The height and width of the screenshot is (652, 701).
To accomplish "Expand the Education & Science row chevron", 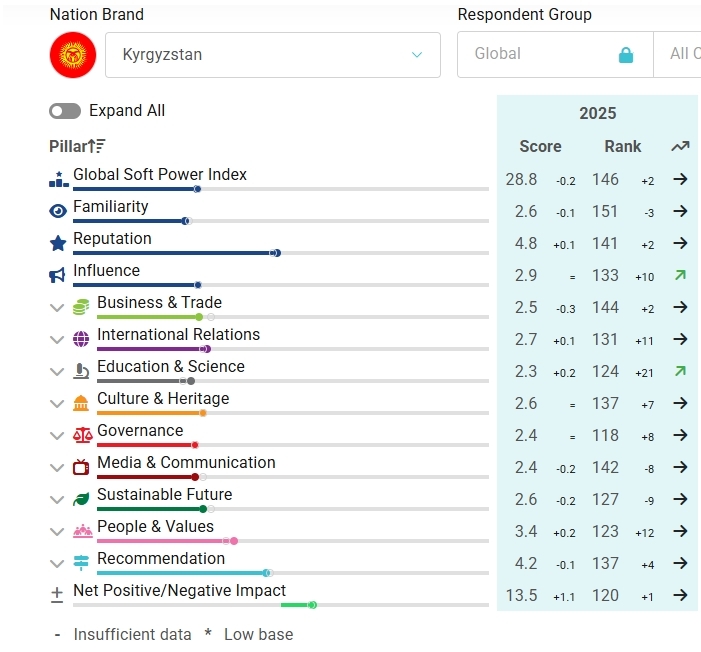I will pos(57,372).
